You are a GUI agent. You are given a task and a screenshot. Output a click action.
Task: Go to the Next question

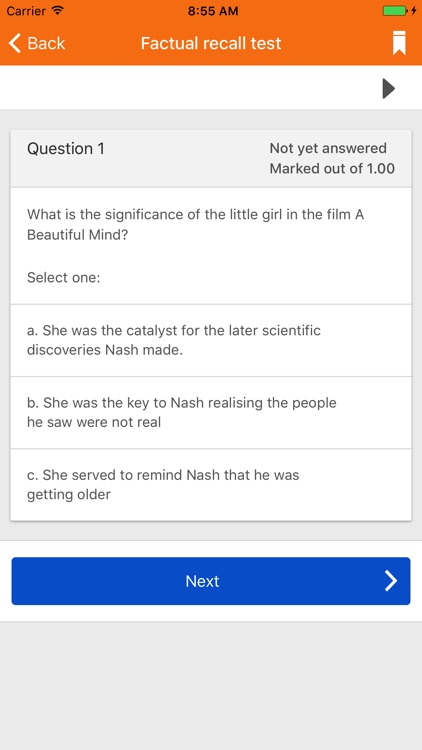(x=211, y=581)
